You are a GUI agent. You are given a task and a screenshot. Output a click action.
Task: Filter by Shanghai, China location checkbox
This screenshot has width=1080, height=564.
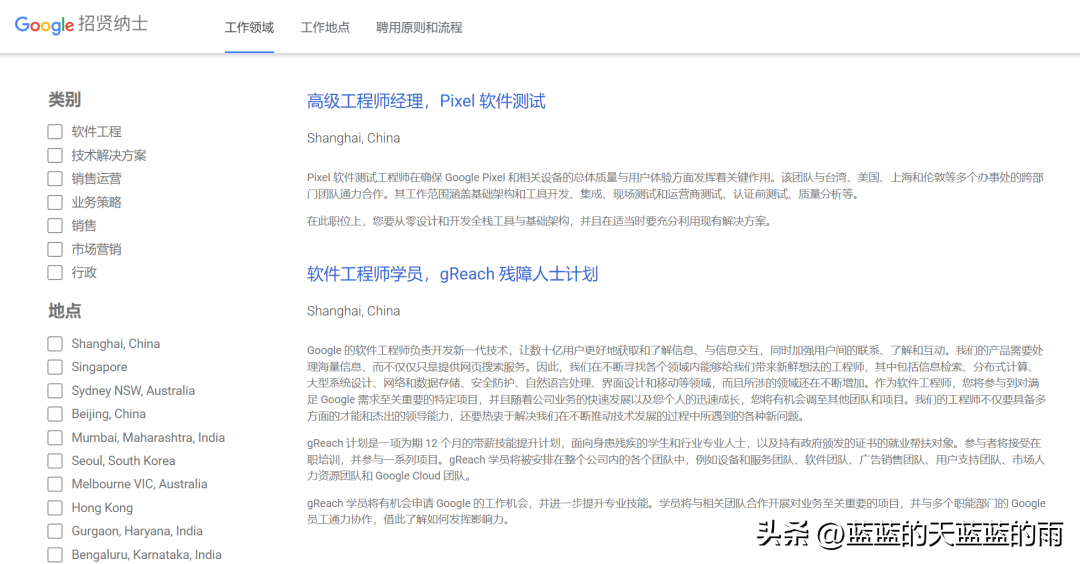click(55, 344)
